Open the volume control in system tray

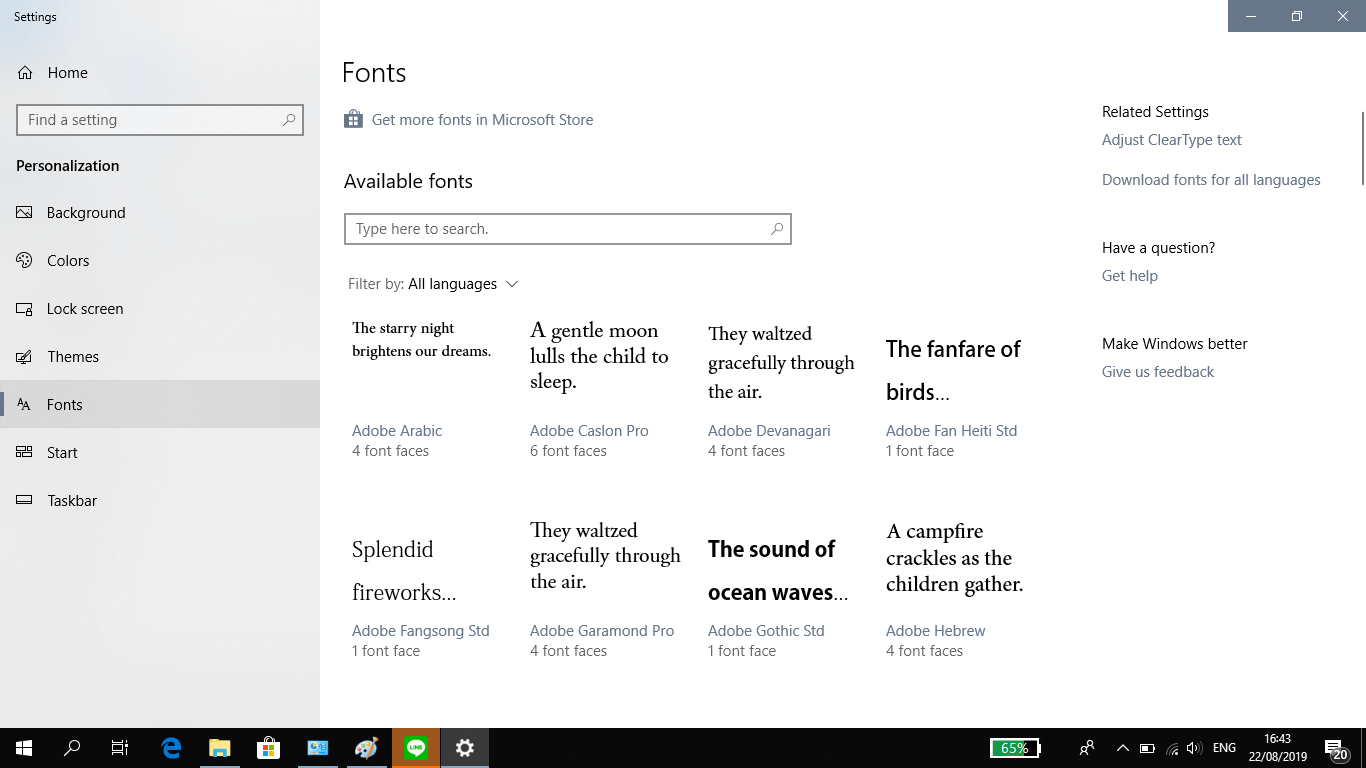(1193, 748)
